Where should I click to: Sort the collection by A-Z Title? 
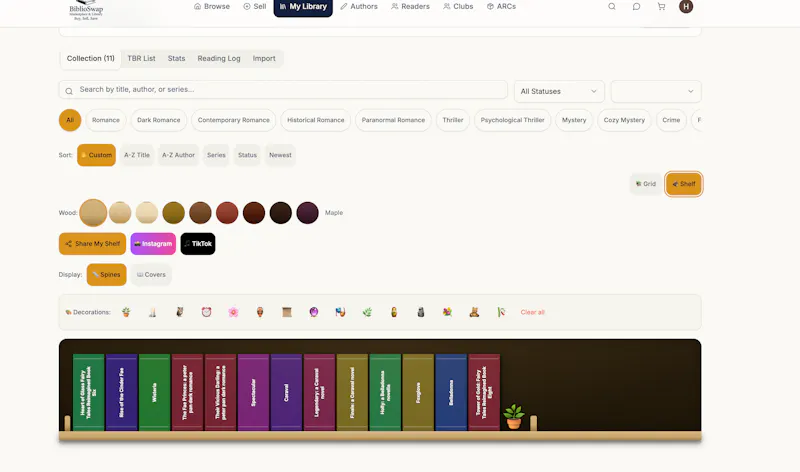[x=137, y=155]
